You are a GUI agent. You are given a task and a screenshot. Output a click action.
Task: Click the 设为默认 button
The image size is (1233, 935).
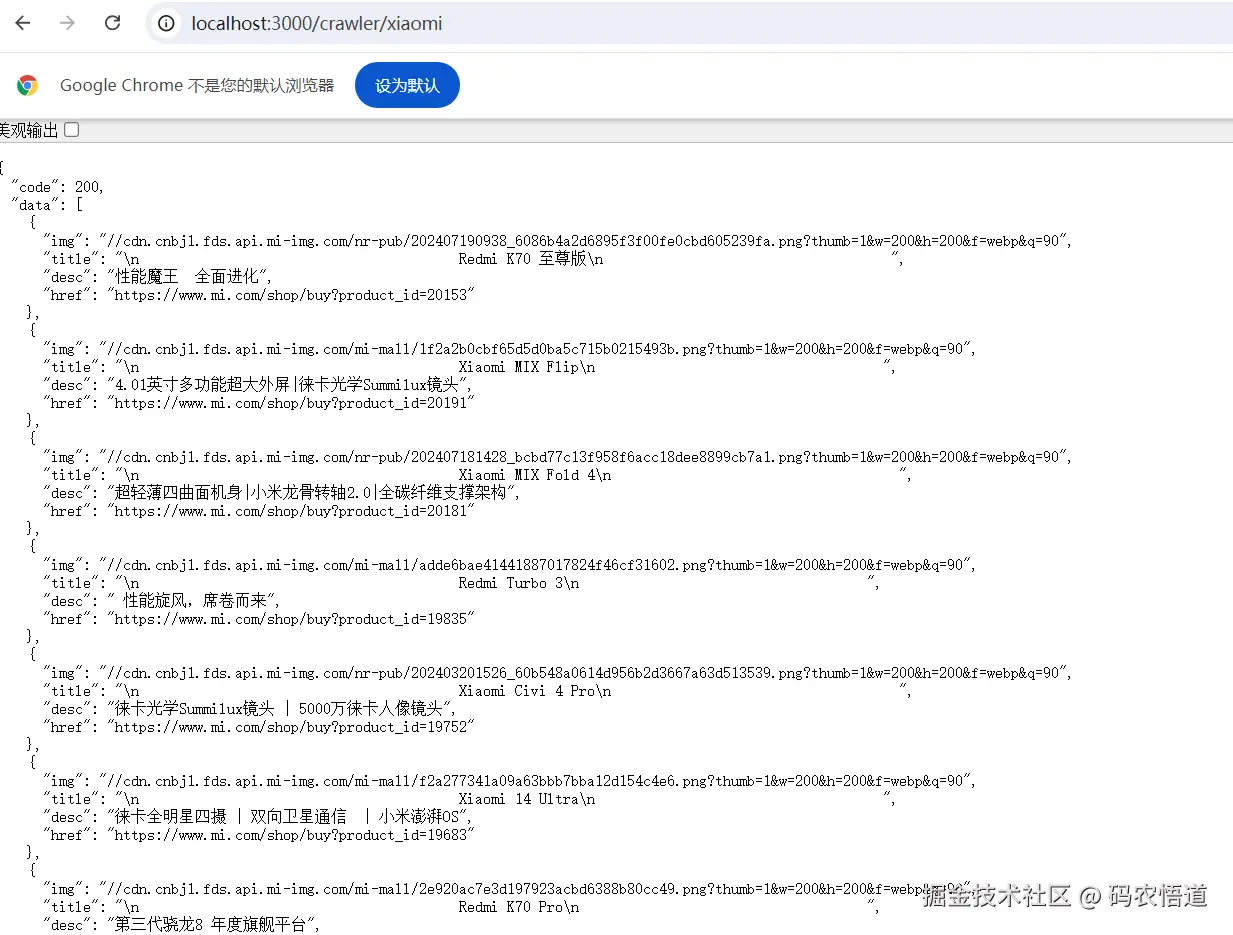407,85
